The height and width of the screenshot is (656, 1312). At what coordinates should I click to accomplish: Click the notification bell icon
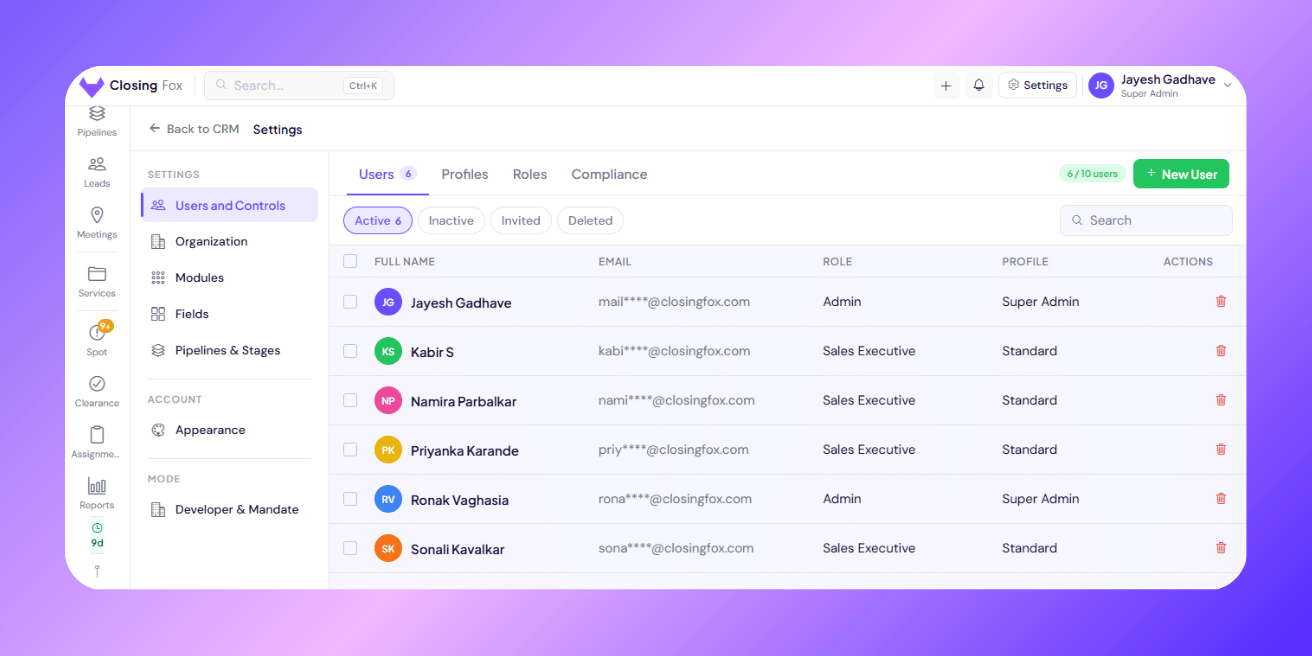tap(979, 86)
